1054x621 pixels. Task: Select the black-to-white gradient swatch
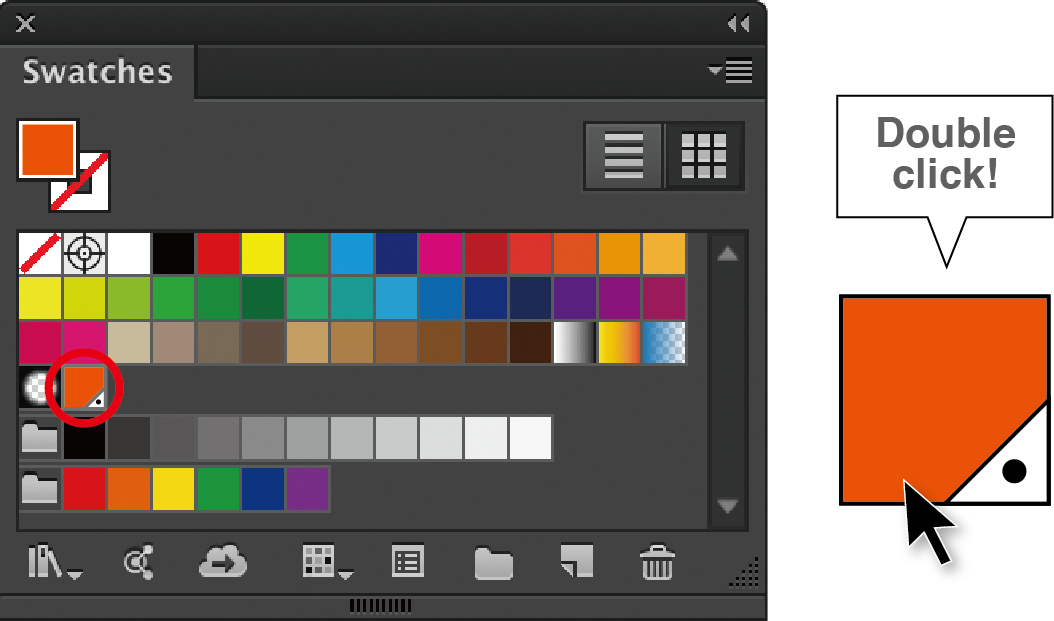(575, 342)
